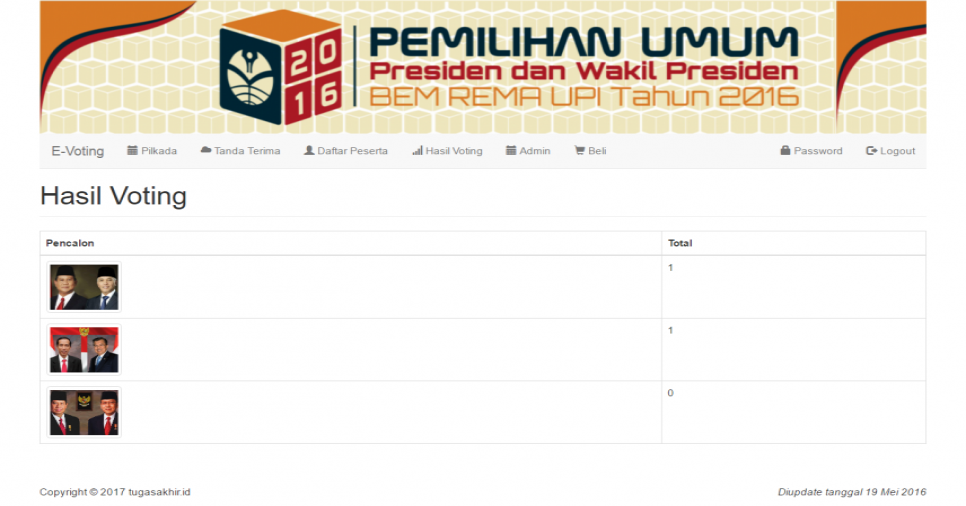Image resolution: width=966 pixels, height=506 pixels.
Task: Click the Hasil Voting page heading
Action: point(113,196)
